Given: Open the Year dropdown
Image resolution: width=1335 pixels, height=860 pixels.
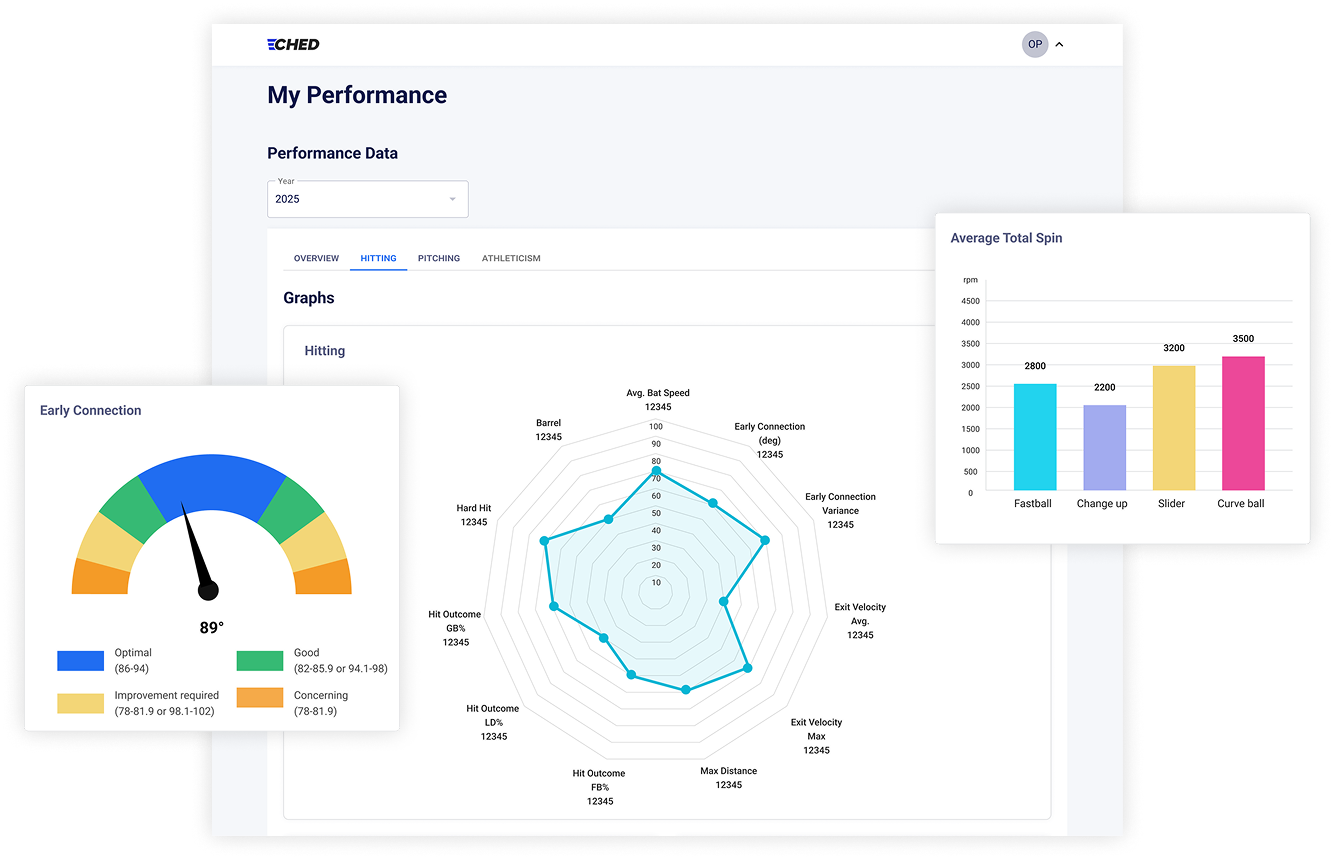Looking at the screenshot, I should coord(366,199).
